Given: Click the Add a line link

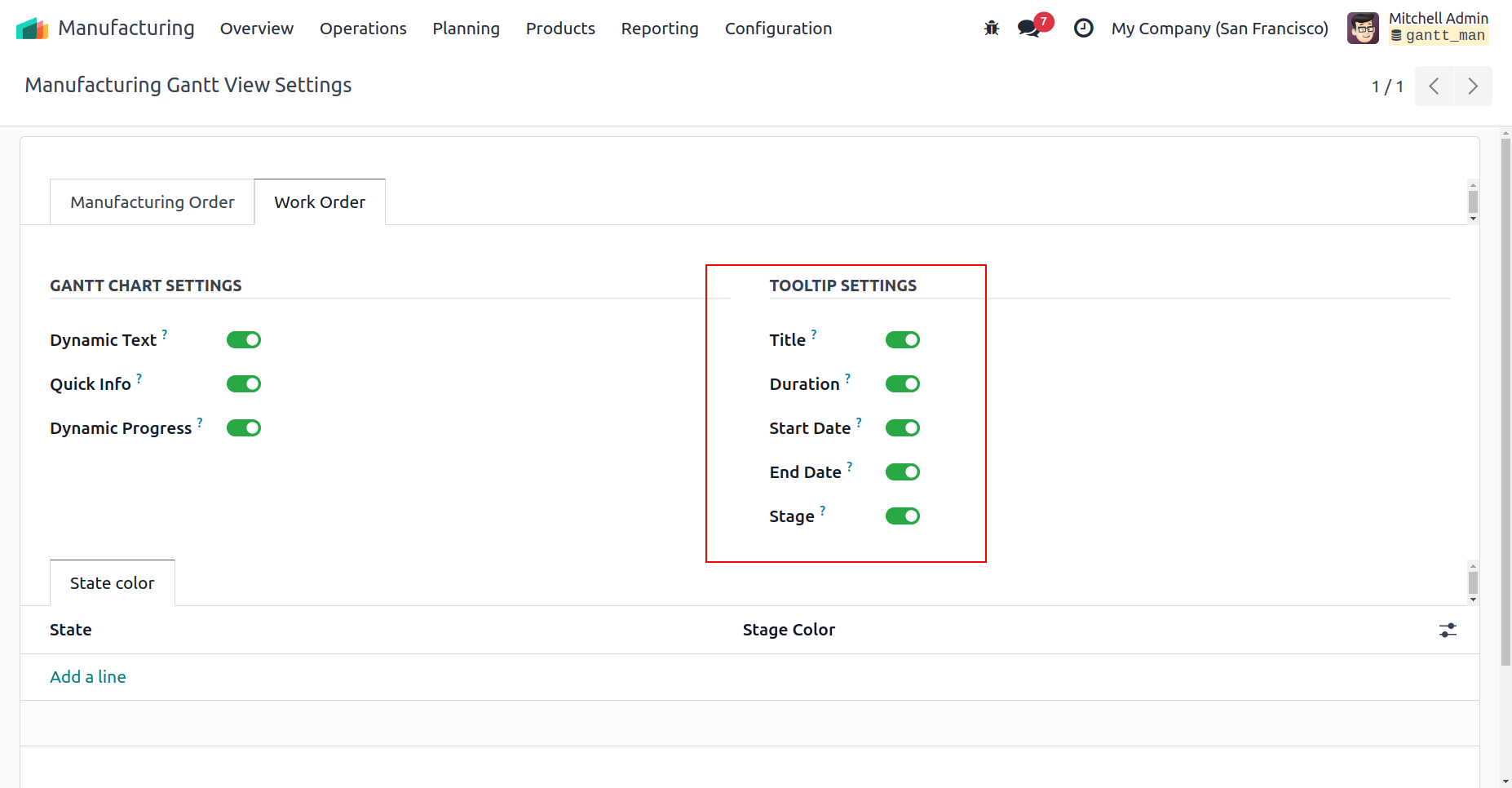Looking at the screenshot, I should pos(88,677).
